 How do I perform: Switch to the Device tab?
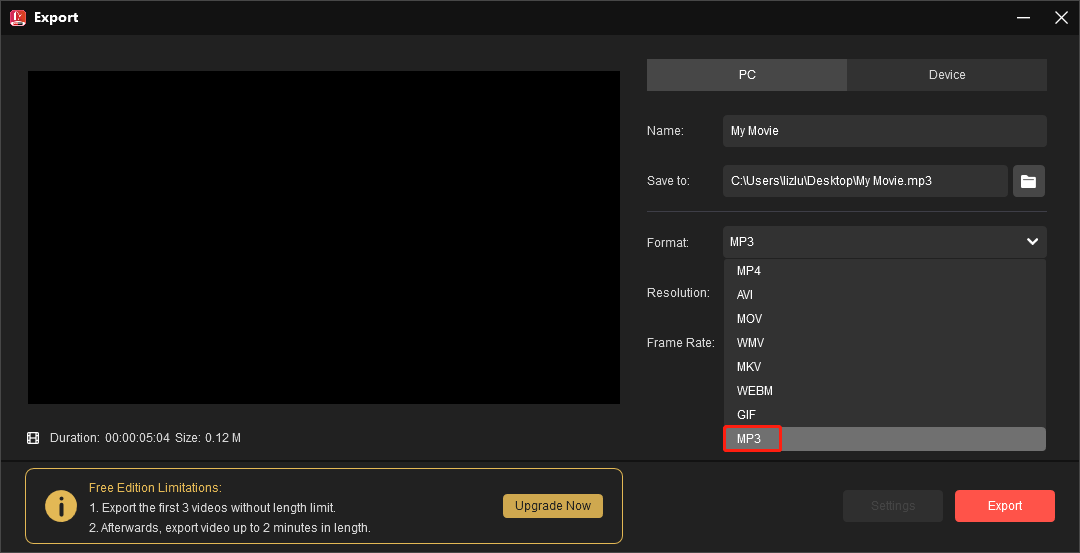pyautogui.click(x=947, y=75)
